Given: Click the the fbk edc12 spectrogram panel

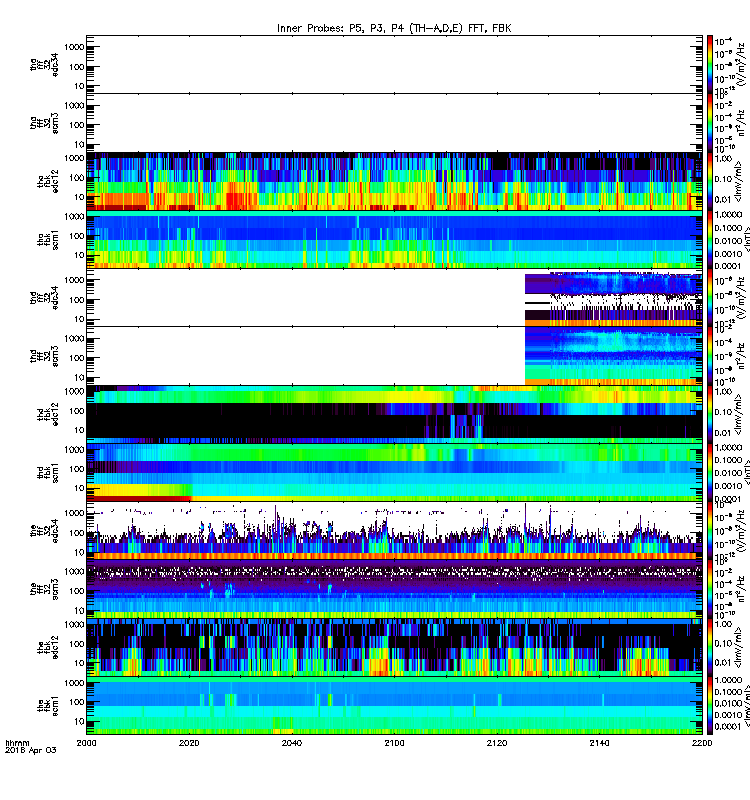Looking at the screenshot, I should tap(394, 647).
